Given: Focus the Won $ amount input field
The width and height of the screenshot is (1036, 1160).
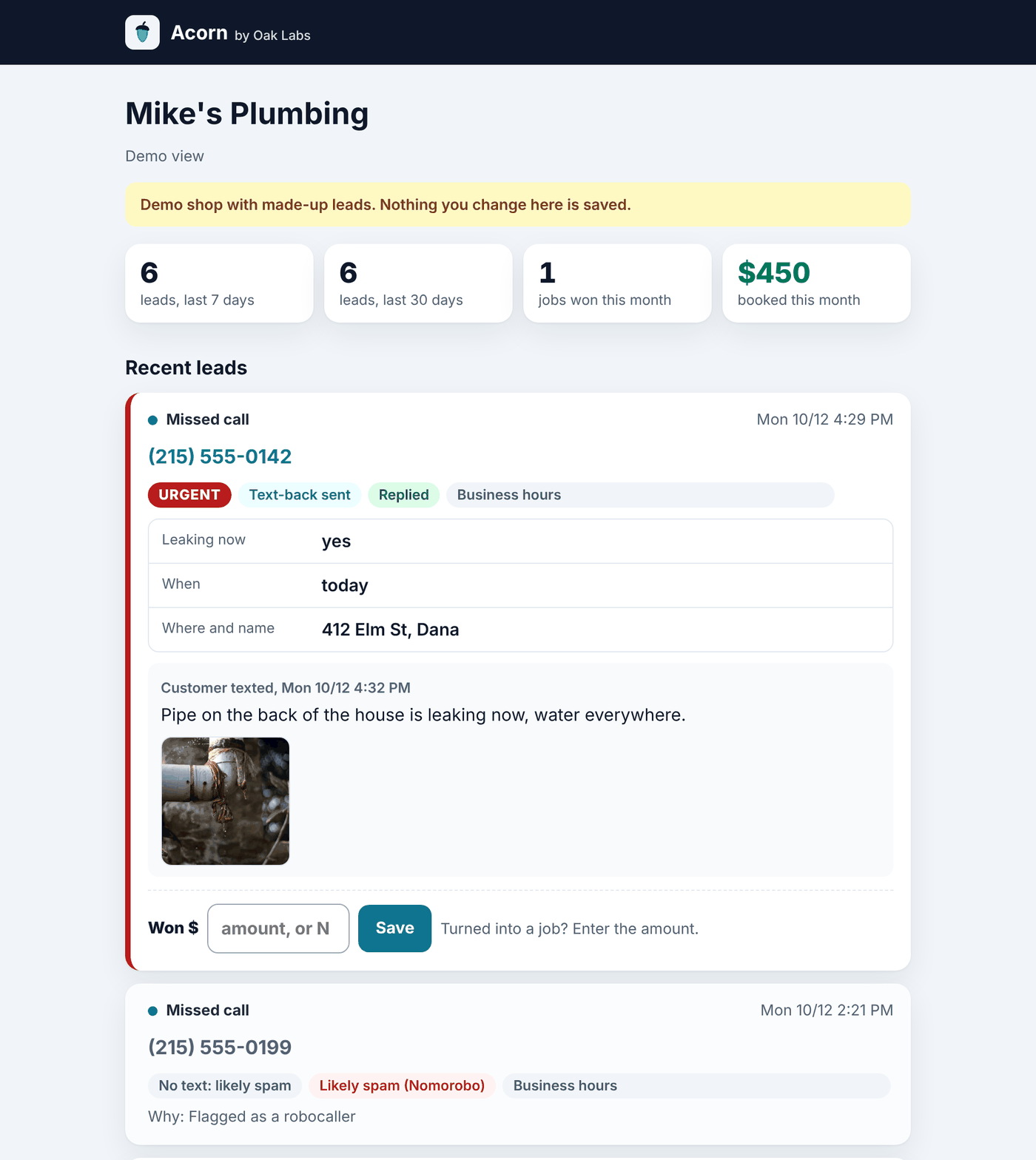Looking at the screenshot, I should tap(278, 928).
